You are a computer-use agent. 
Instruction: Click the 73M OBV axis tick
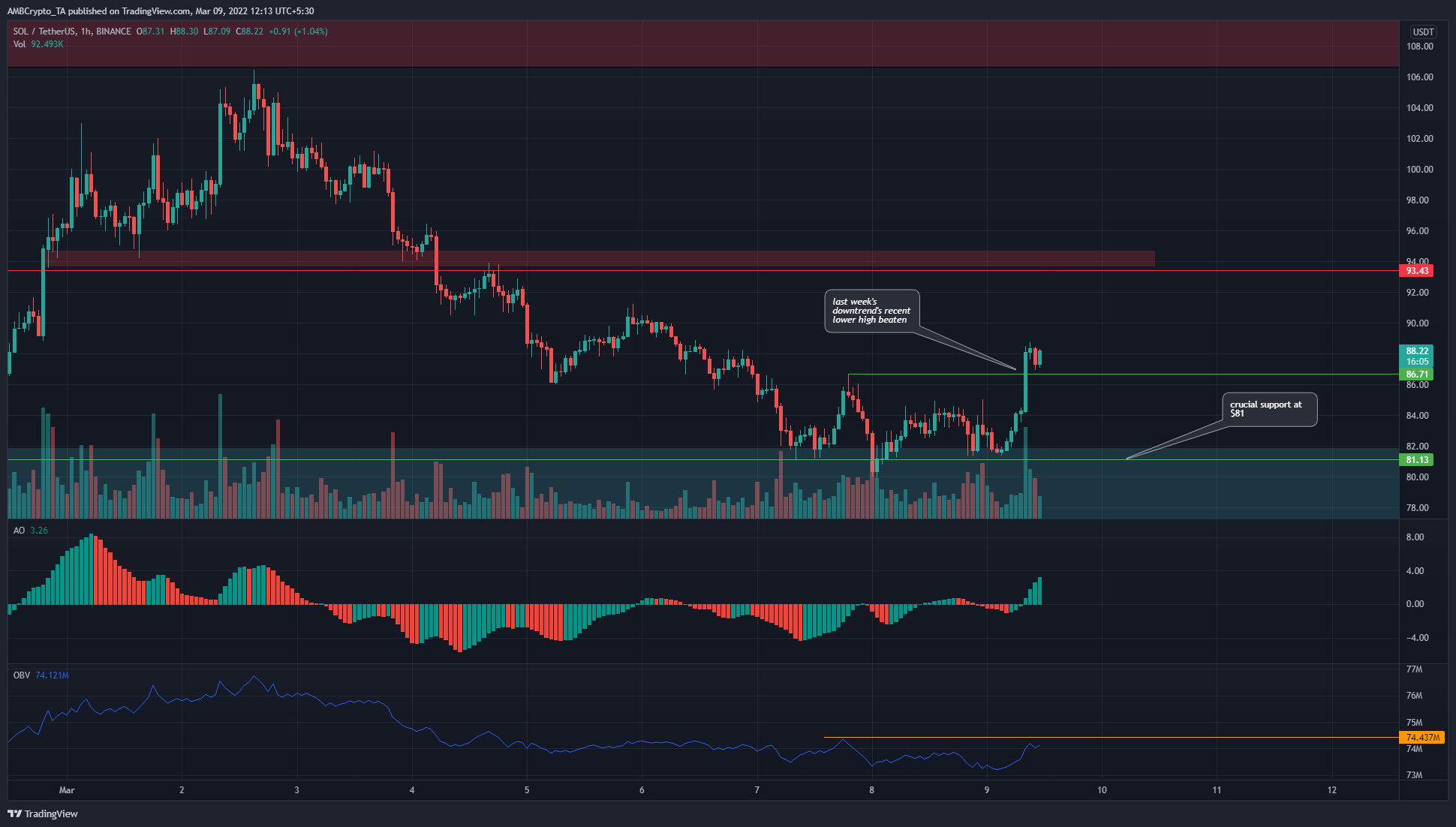(x=1414, y=775)
